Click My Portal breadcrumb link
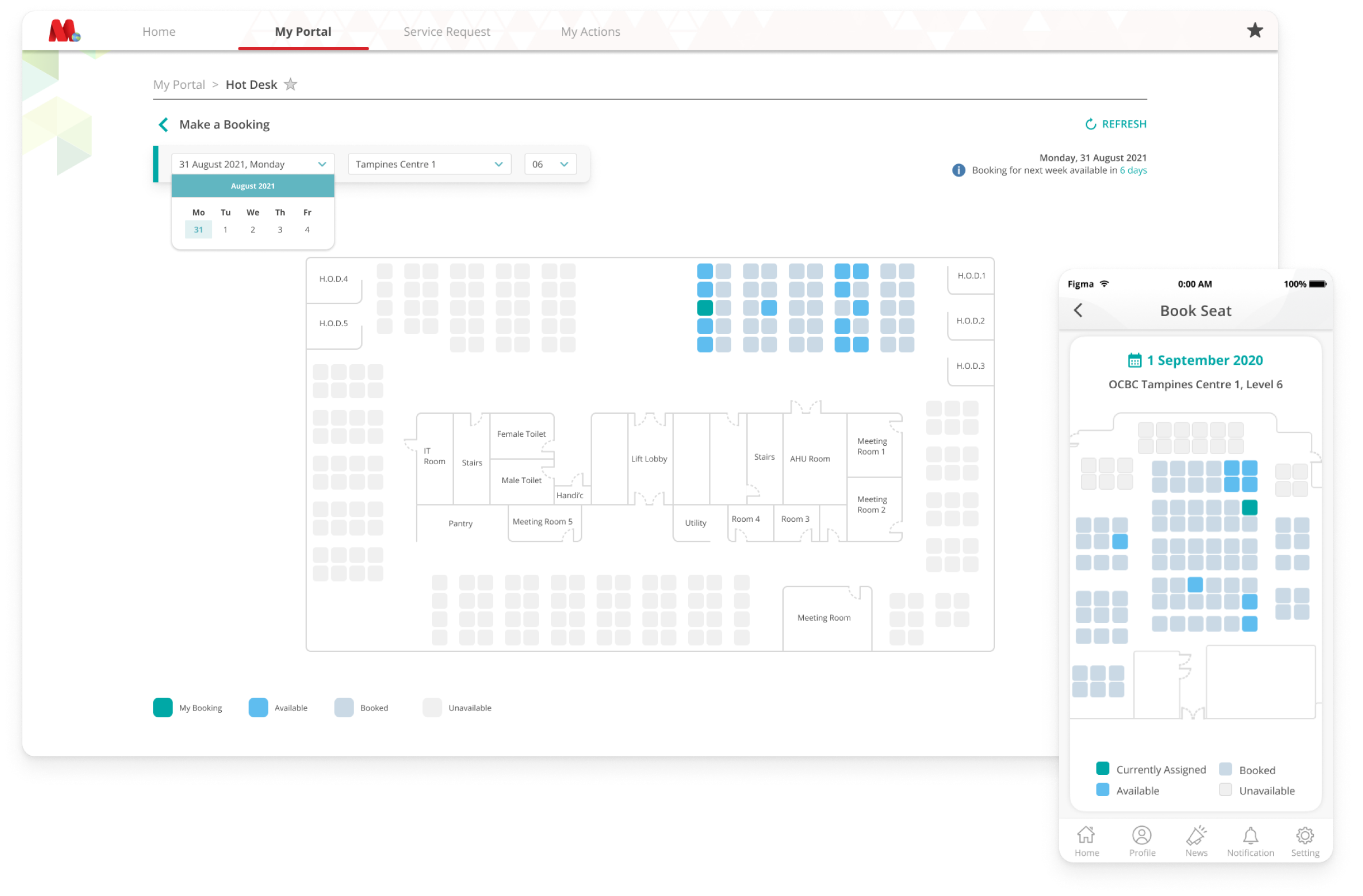The image size is (1363, 896). click(179, 85)
